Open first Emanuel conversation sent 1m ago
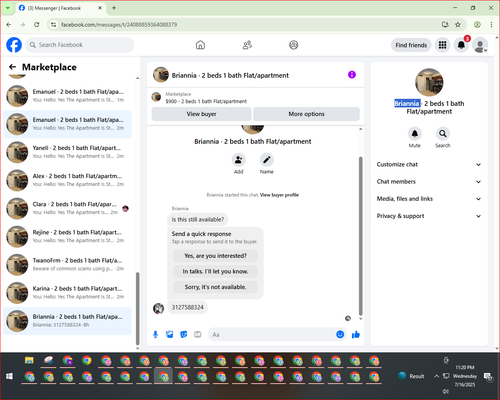Viewport: 500px width, 400px height. click(x=68, y=96)
